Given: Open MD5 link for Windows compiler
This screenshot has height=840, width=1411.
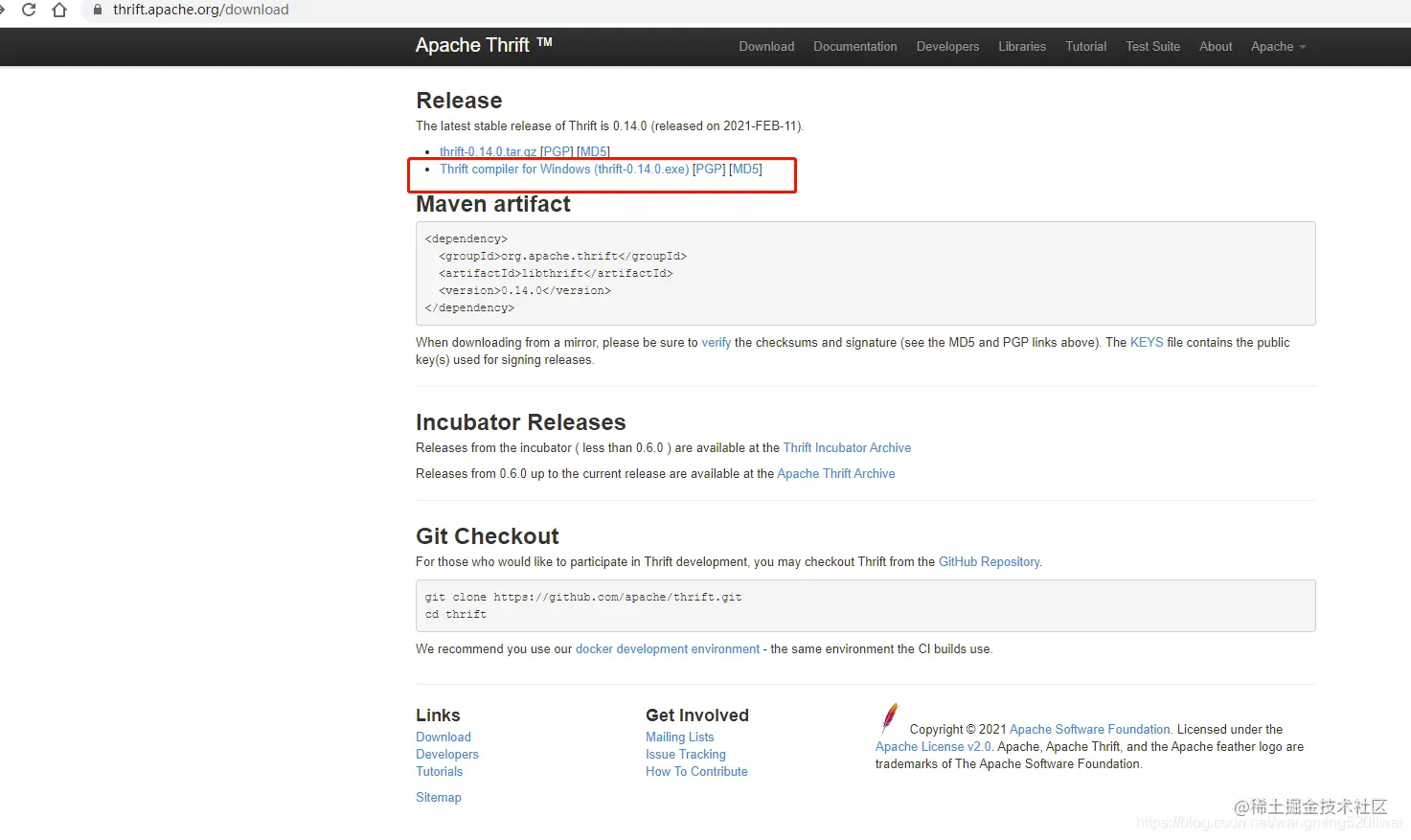Looking at the screenshot, I should [746, 170].
